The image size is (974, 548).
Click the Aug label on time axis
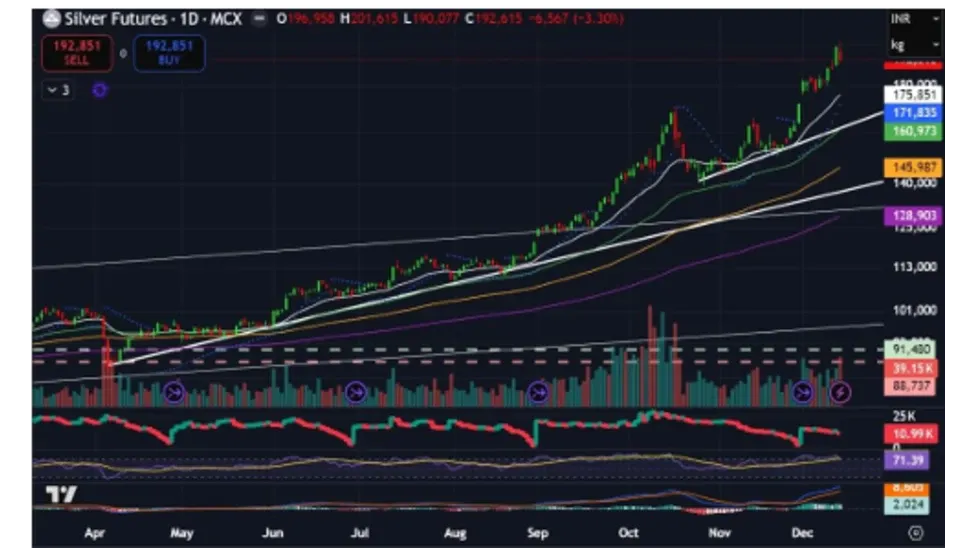tap(455, 533)
